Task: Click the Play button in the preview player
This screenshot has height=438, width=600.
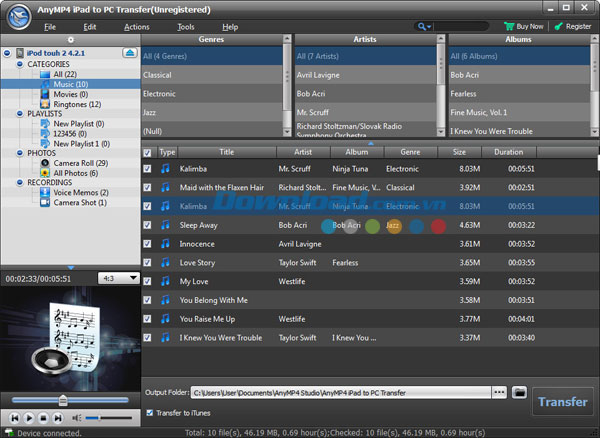Action: 30,416
